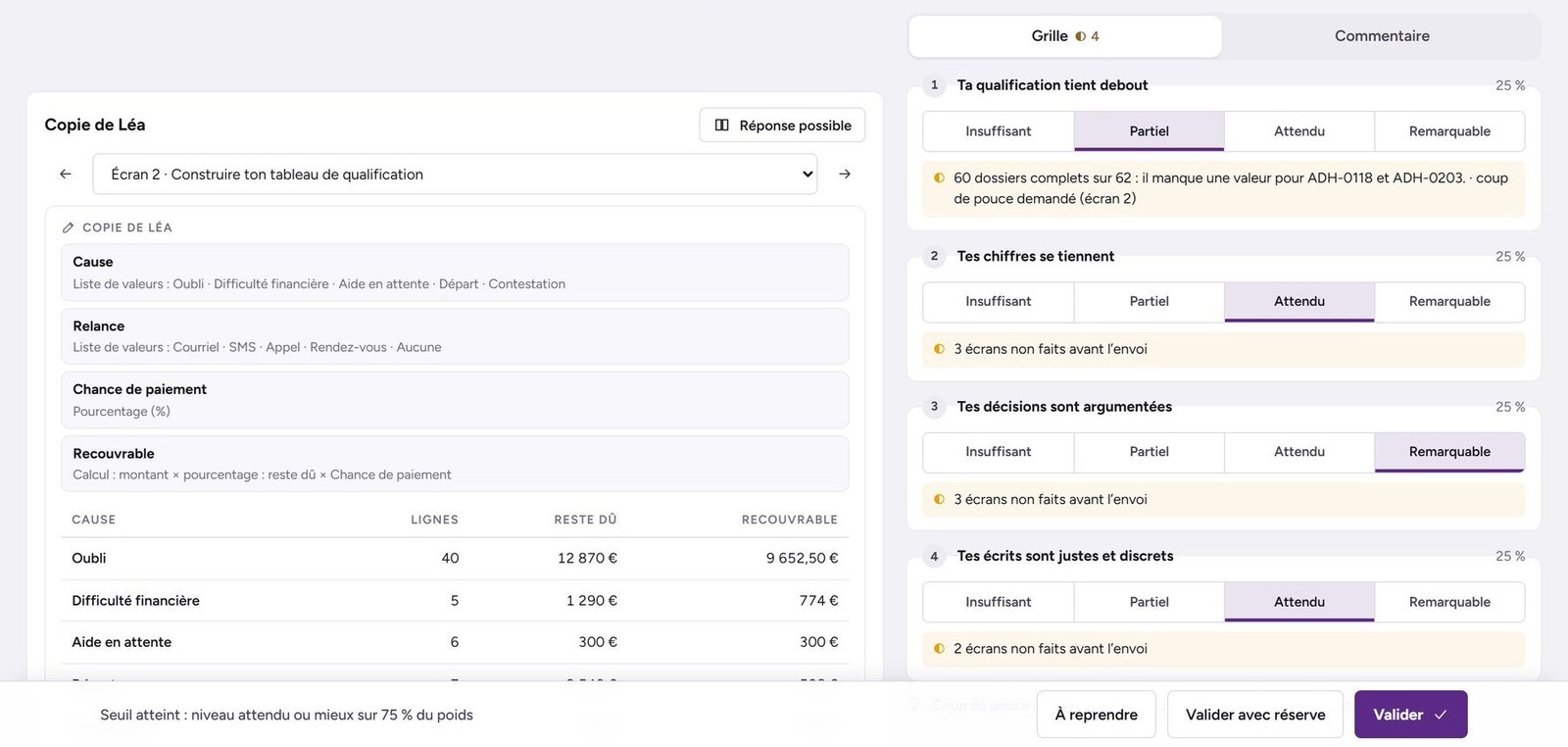Open the Écran 2 screen selector dropdown
This screenshot has width=1568, height=747.
[x=455, y=174]
